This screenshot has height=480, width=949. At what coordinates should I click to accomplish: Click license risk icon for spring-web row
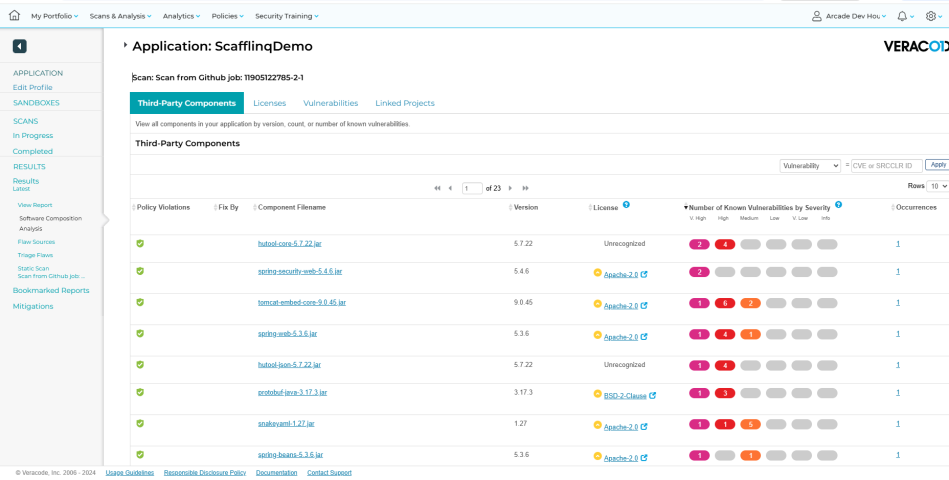[x=597, y=335]
